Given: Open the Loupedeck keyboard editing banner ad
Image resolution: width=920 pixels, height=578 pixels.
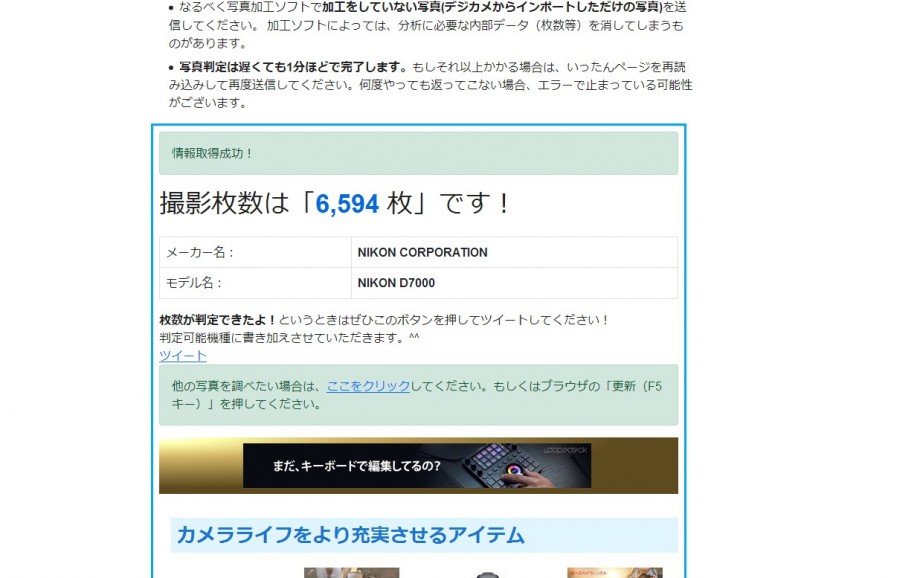Looking at the screenshot, I should click(x=417, y=466).
